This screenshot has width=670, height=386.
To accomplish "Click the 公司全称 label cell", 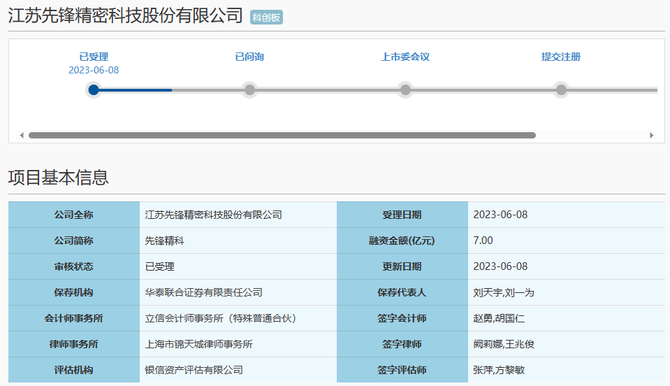I will 74,215.
